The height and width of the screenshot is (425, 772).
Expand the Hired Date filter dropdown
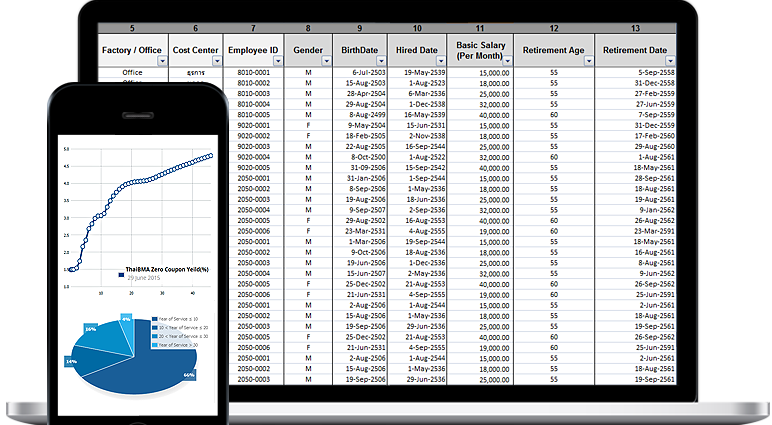coord(441,61)
